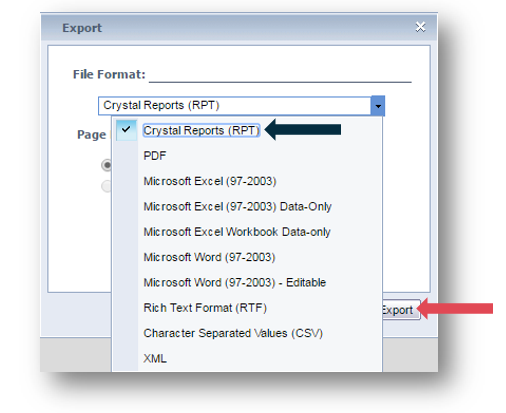The image size is (506, 413).
Task: Choose Microsoft Word (97-2003) - Editable
Action: click(235, 282)
